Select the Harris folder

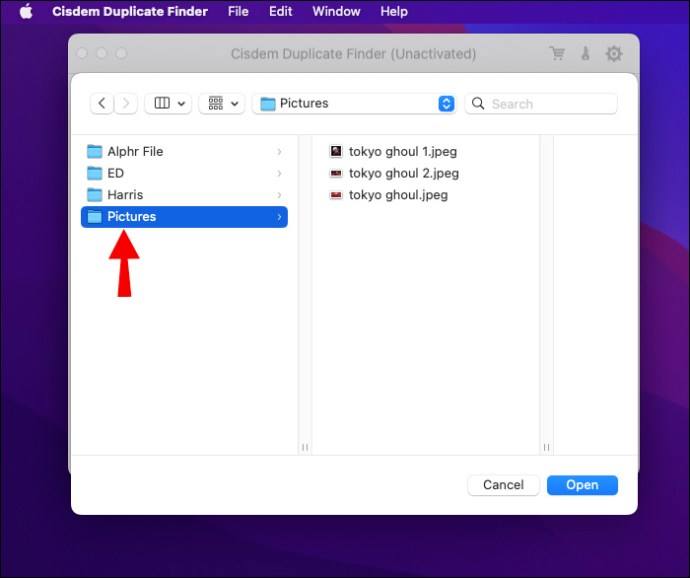184,195
